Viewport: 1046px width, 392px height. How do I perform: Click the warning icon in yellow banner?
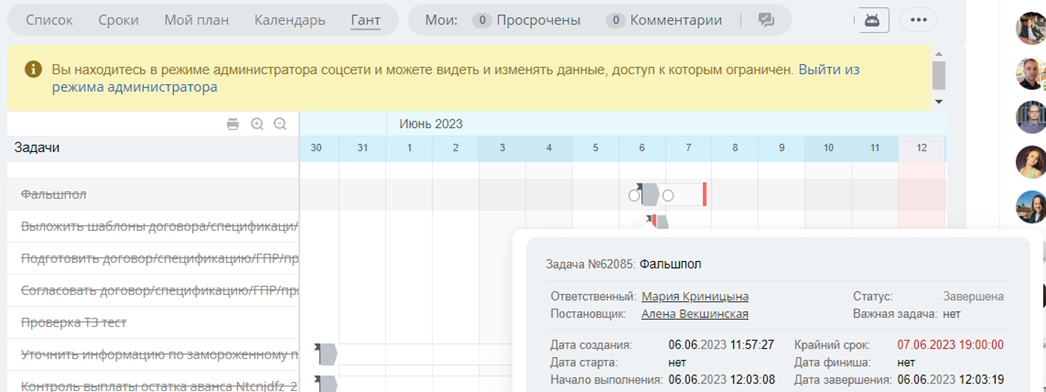click(x=33, y=69)
